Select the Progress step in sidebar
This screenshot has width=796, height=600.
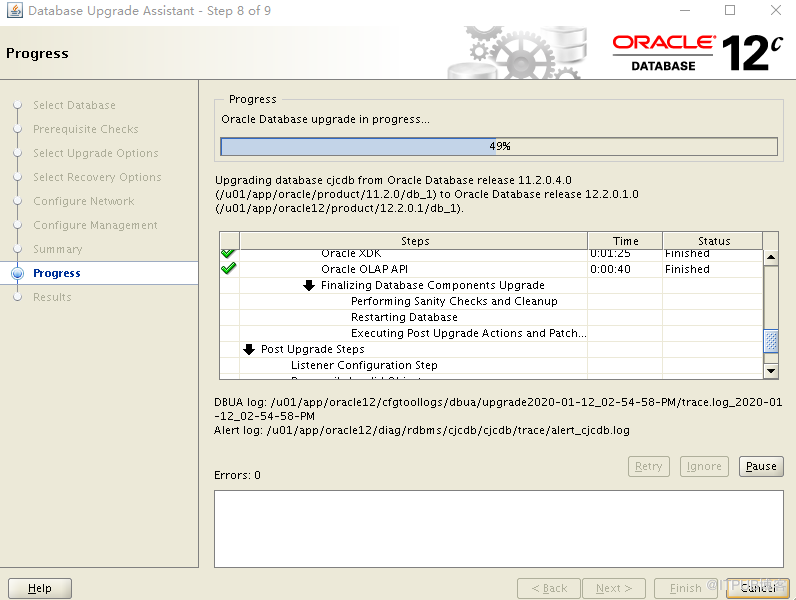(x=57, y=273)
